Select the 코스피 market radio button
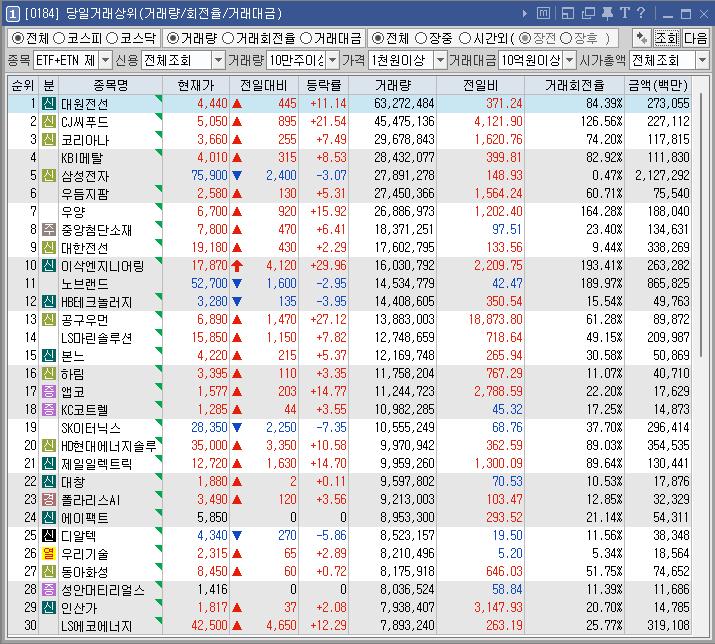Image resolution: width=715 pixels, height=644 pixels. 59,38
